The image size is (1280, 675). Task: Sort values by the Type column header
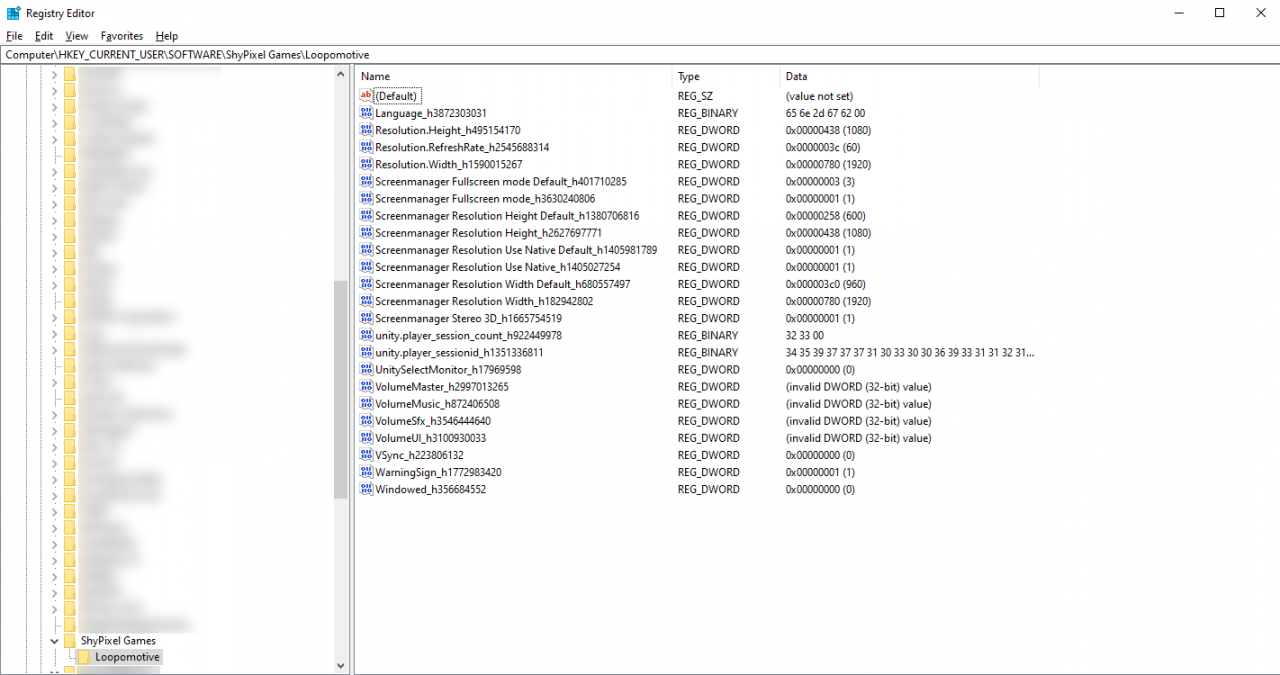[724, 76]
